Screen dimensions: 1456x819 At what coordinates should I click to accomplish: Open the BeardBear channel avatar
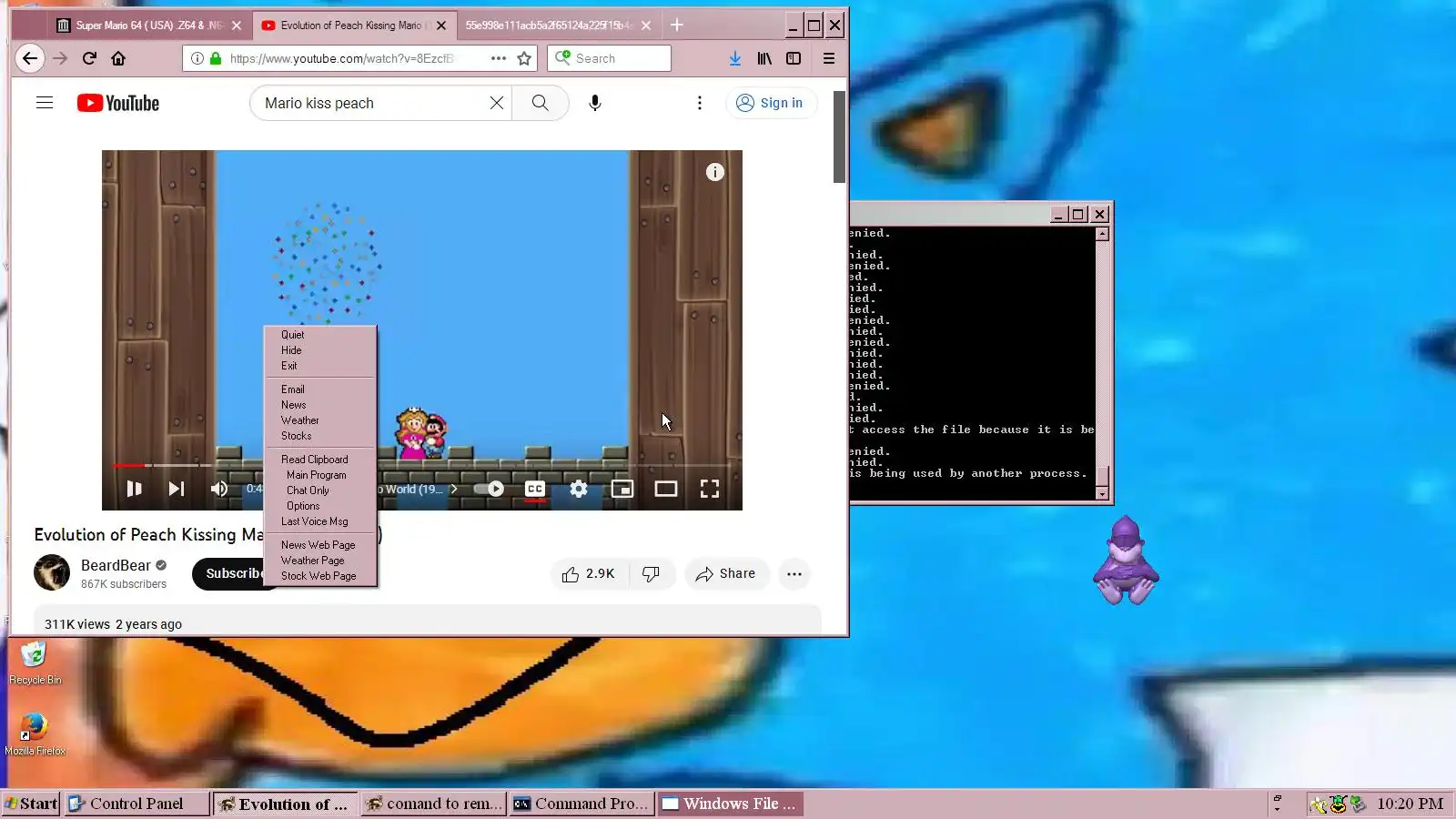[52, 572]
